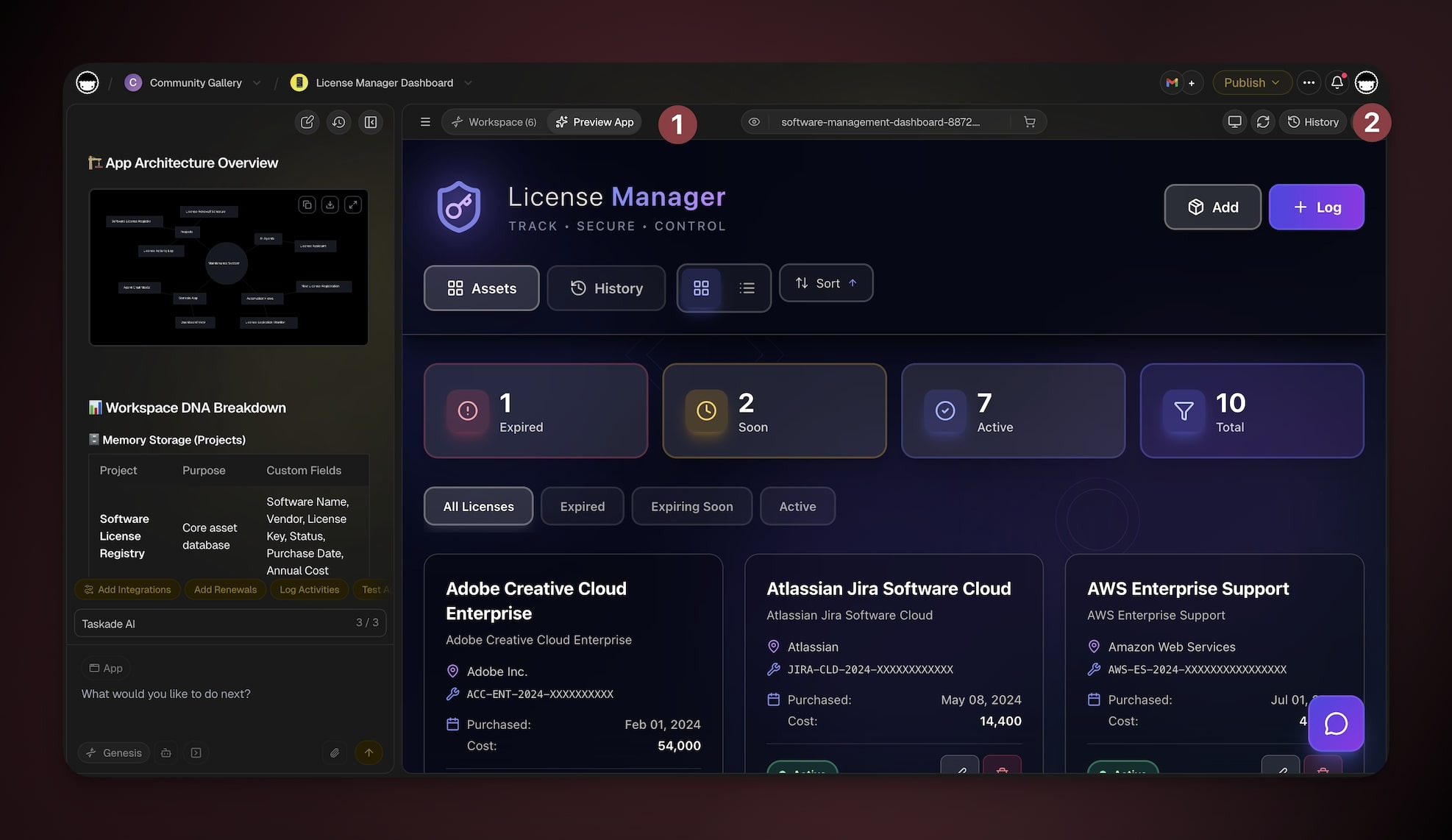Click the attach file paperclip icon
The width and height of the screenshot is (1452, 840).
coord(335,752)
